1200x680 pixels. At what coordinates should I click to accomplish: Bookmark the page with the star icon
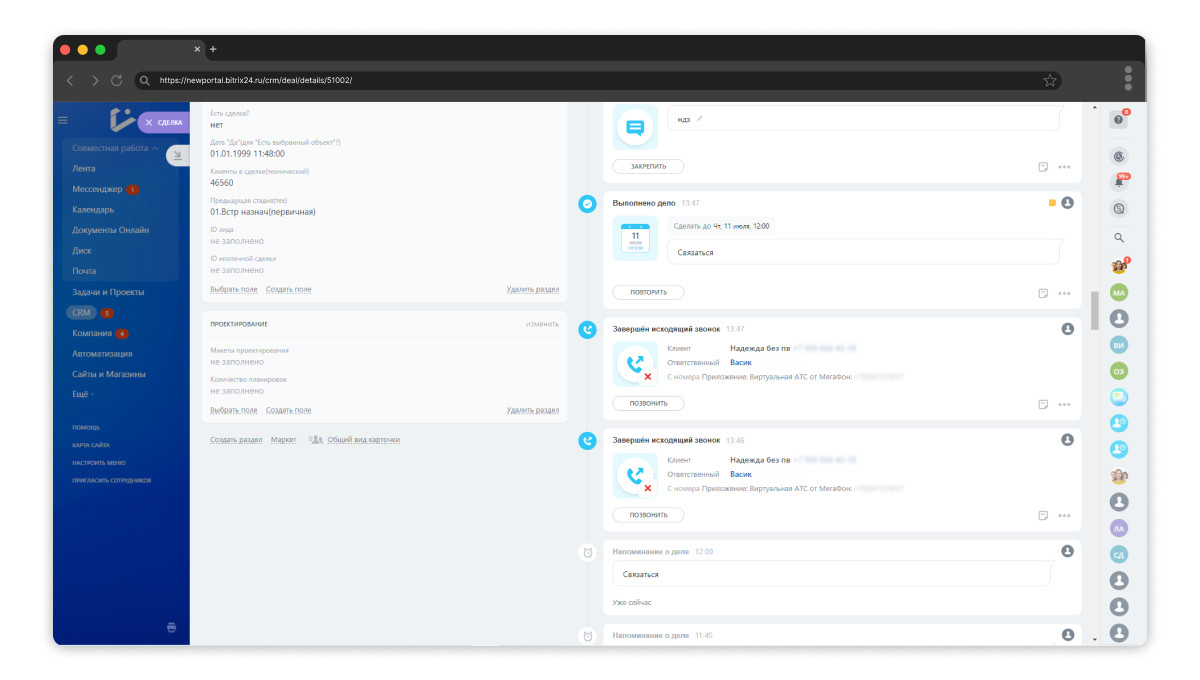(x=1050, y=80)
